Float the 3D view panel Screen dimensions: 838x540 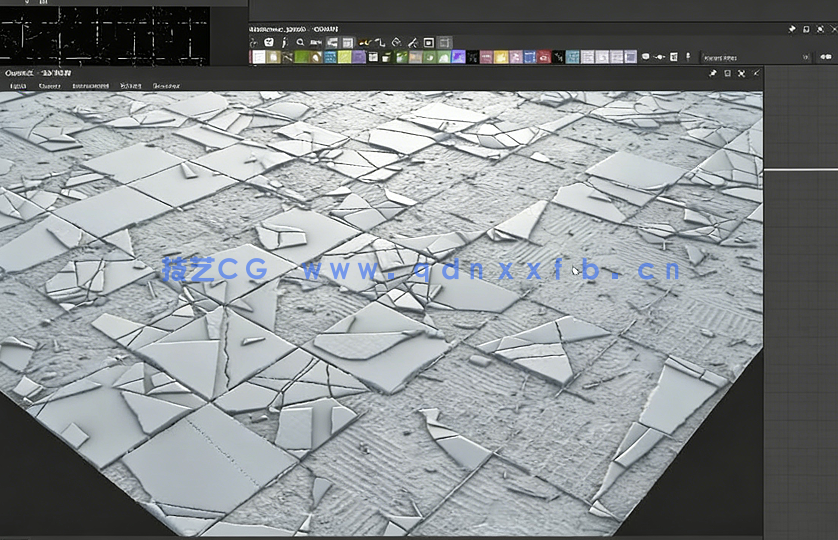pos(727,73)
